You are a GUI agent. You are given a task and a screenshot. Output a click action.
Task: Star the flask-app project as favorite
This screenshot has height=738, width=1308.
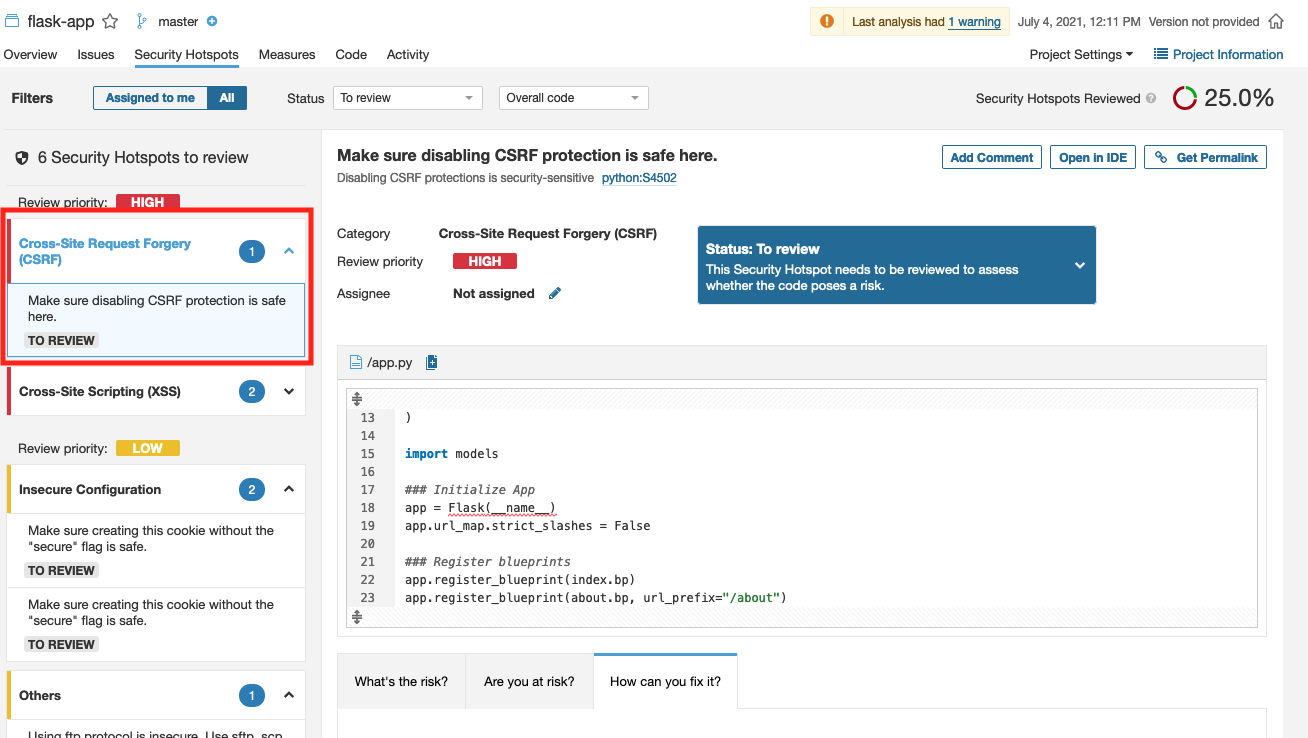(x=110, y=21)
